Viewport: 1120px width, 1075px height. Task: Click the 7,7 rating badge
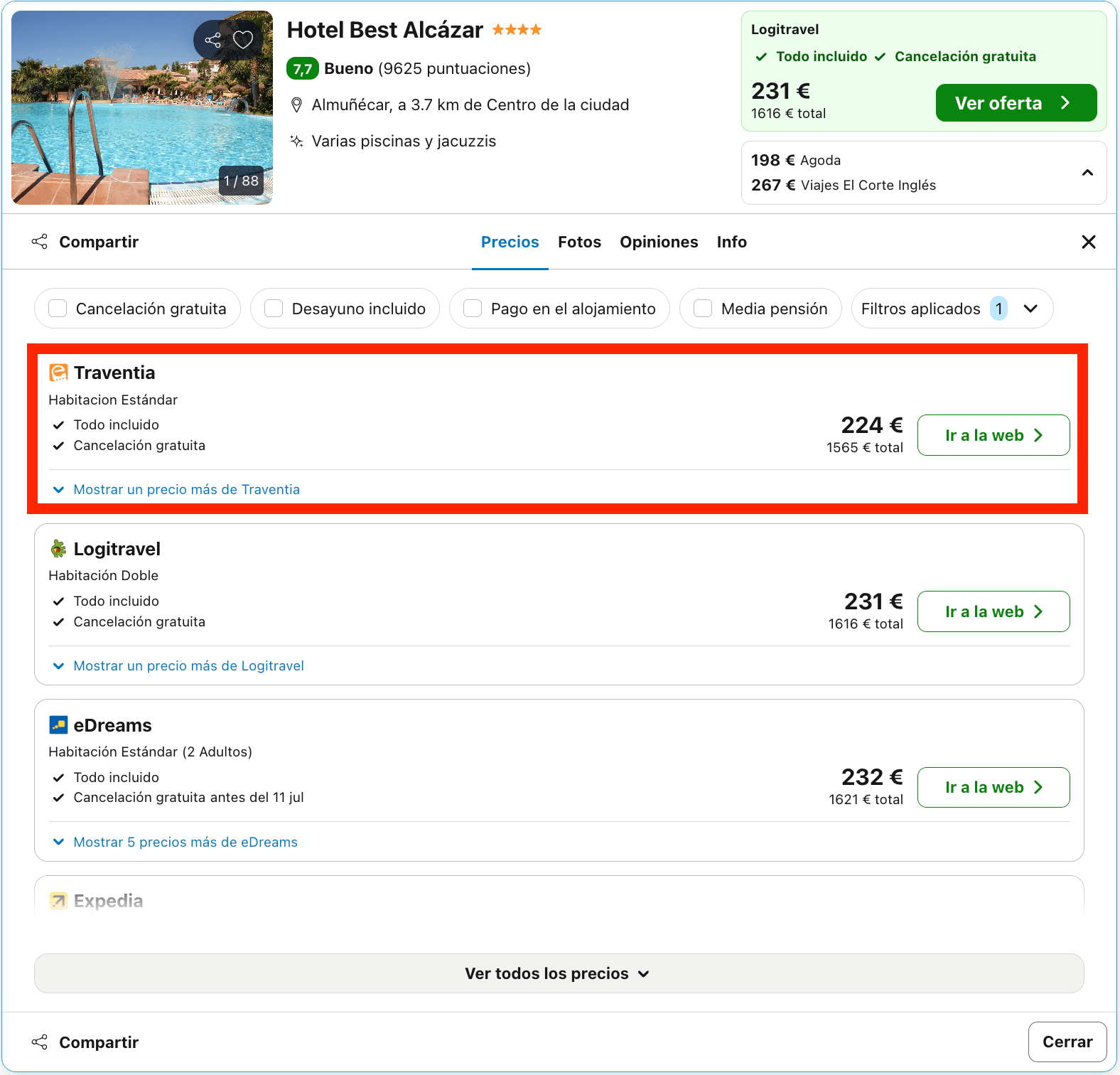tap(302, 69)
